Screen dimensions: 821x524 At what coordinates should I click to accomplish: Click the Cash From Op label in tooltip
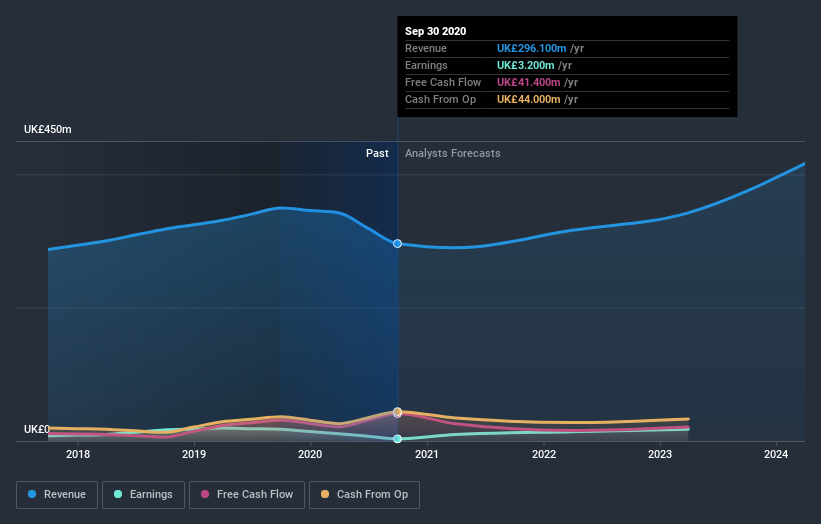pyautogui.click(x=440, y=99)
